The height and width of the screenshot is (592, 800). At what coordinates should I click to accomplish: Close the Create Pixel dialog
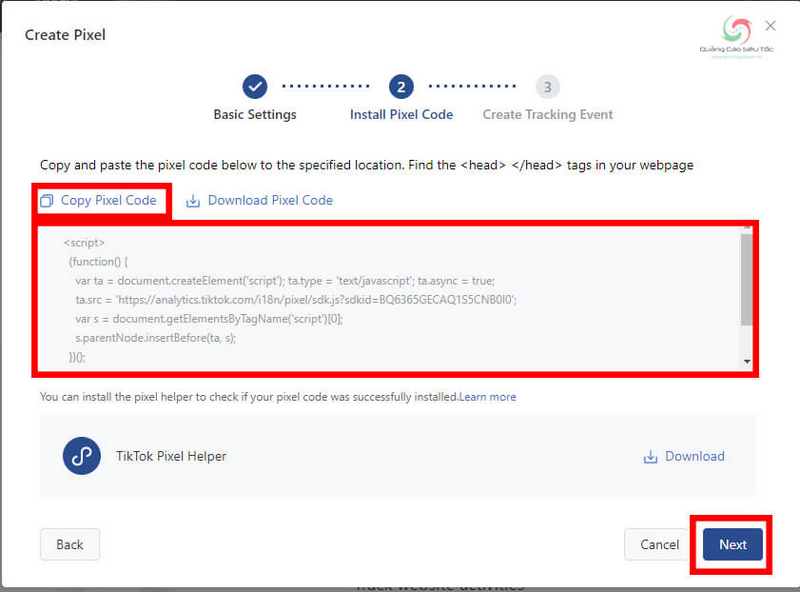pos(770,26)
